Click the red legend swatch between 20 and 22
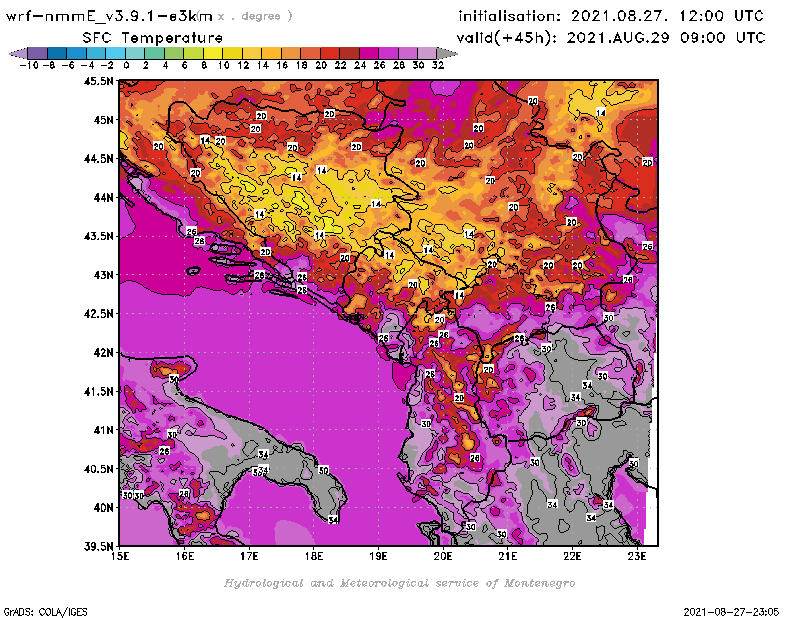This screenshot has height=618, width=800. point(330,53)
